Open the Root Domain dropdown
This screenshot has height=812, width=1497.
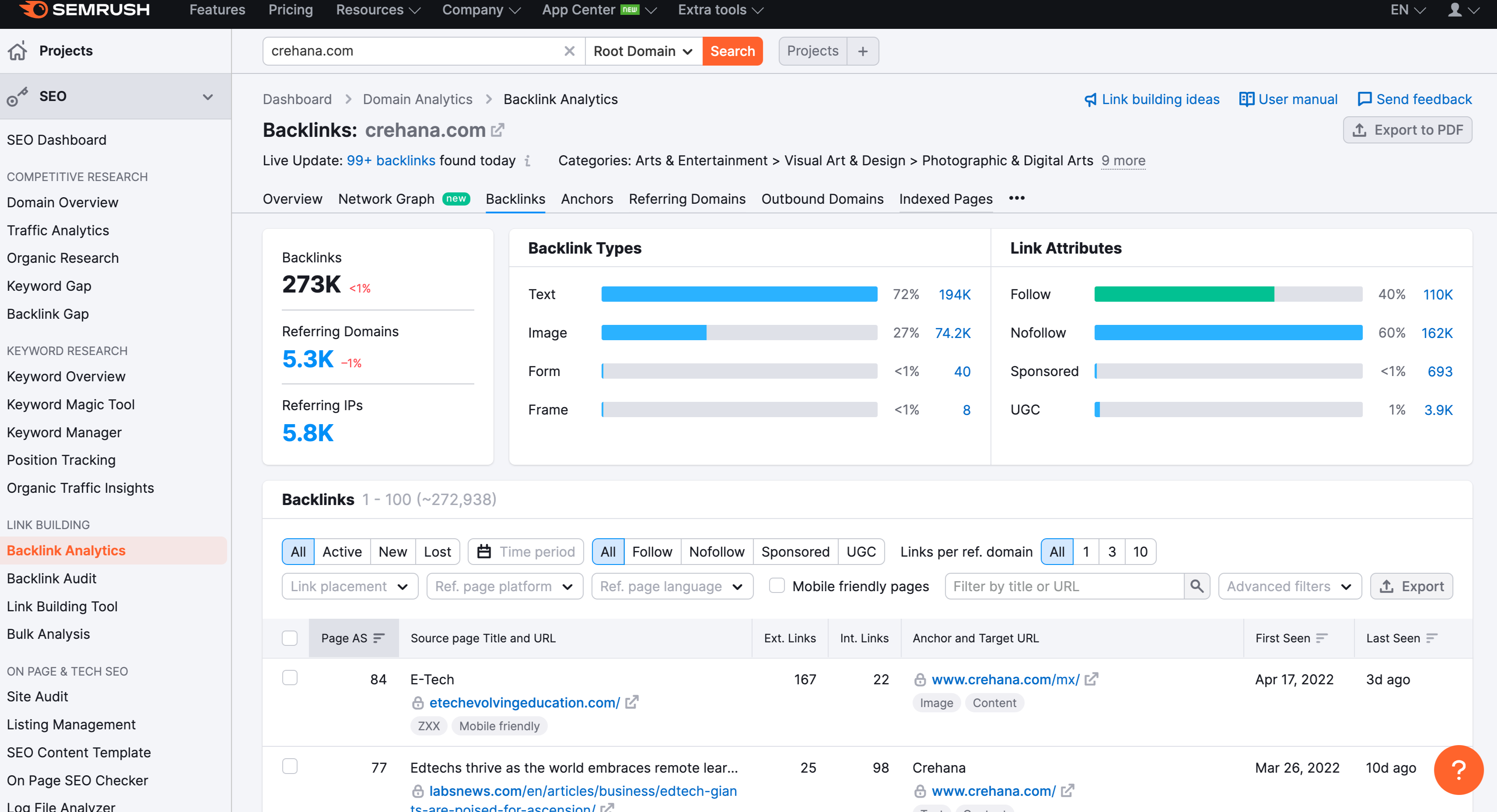[x=644, y=51]
